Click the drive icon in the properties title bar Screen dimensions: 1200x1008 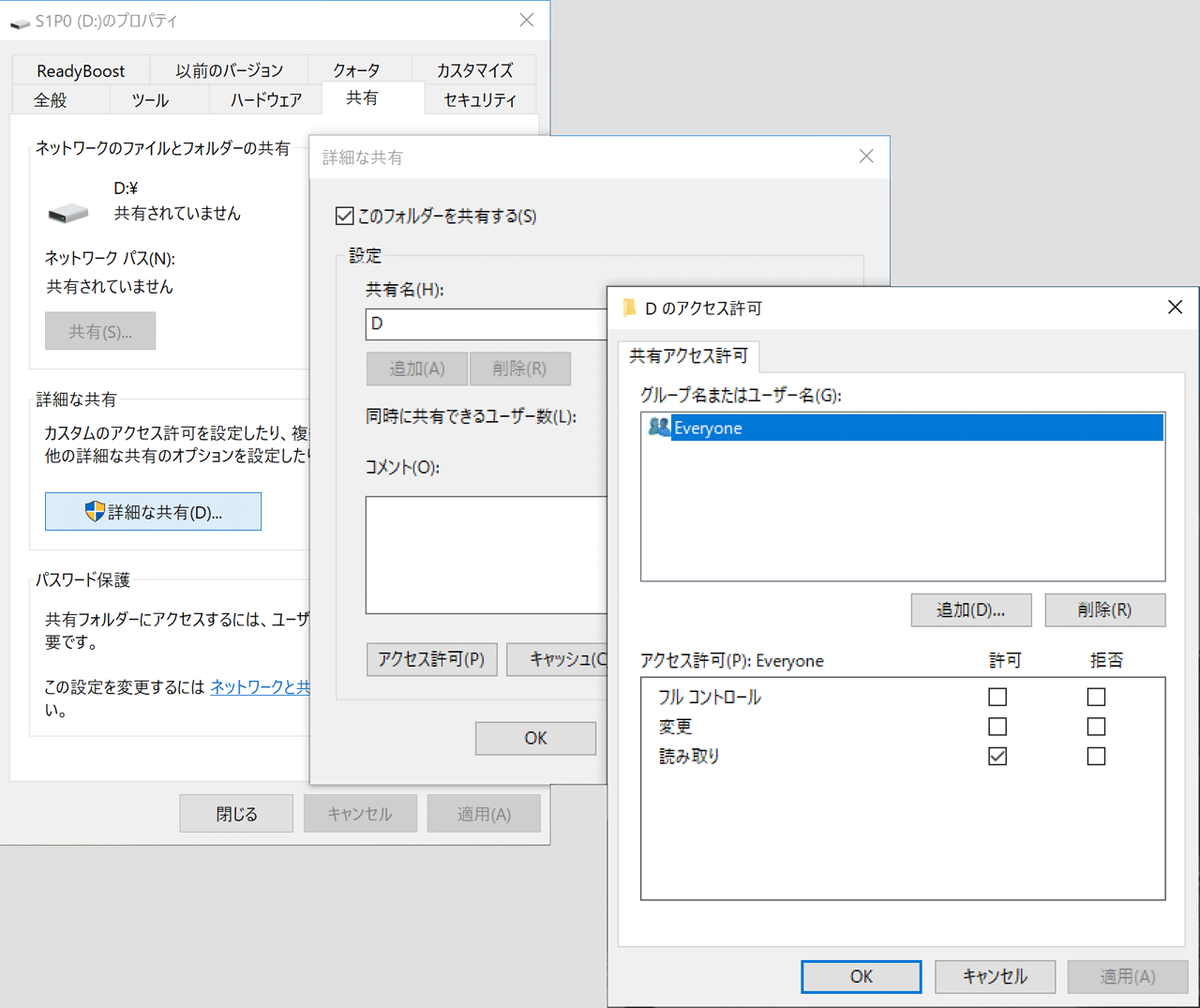pyautogui.click(x=20, y=23)
